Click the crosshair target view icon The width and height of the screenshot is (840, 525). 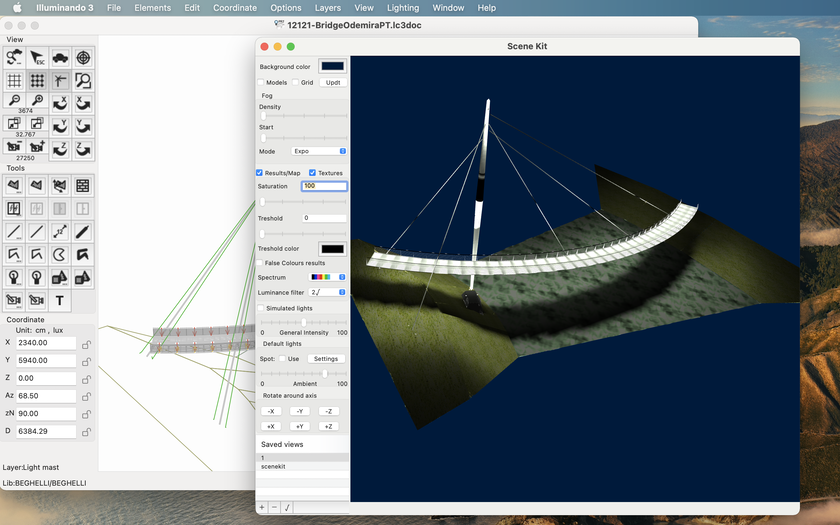[83, 58]
